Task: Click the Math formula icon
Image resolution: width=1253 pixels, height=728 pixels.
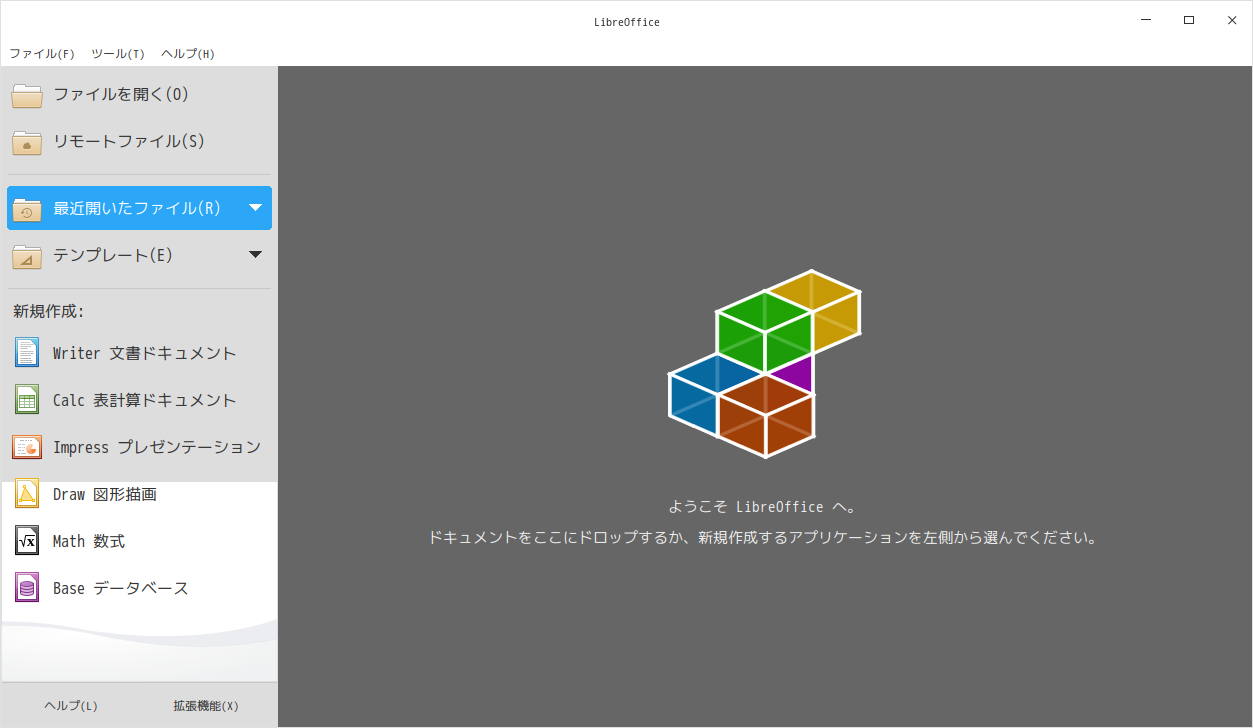Action: click(27, 540)
